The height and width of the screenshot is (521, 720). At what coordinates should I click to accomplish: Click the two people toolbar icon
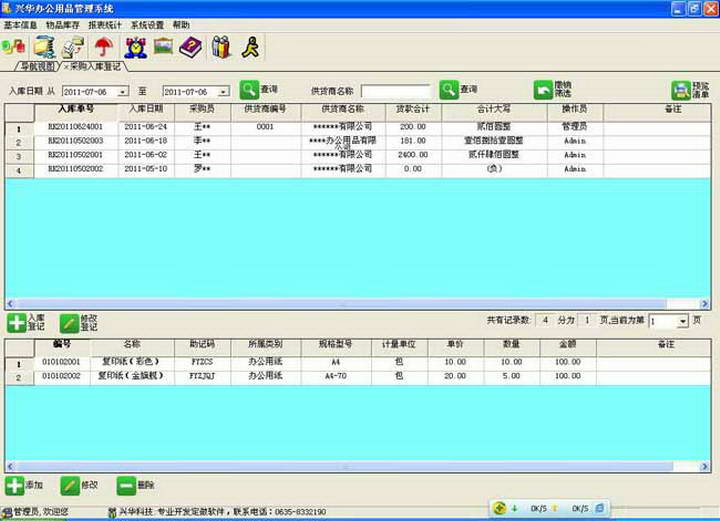[x=221, y=46]
